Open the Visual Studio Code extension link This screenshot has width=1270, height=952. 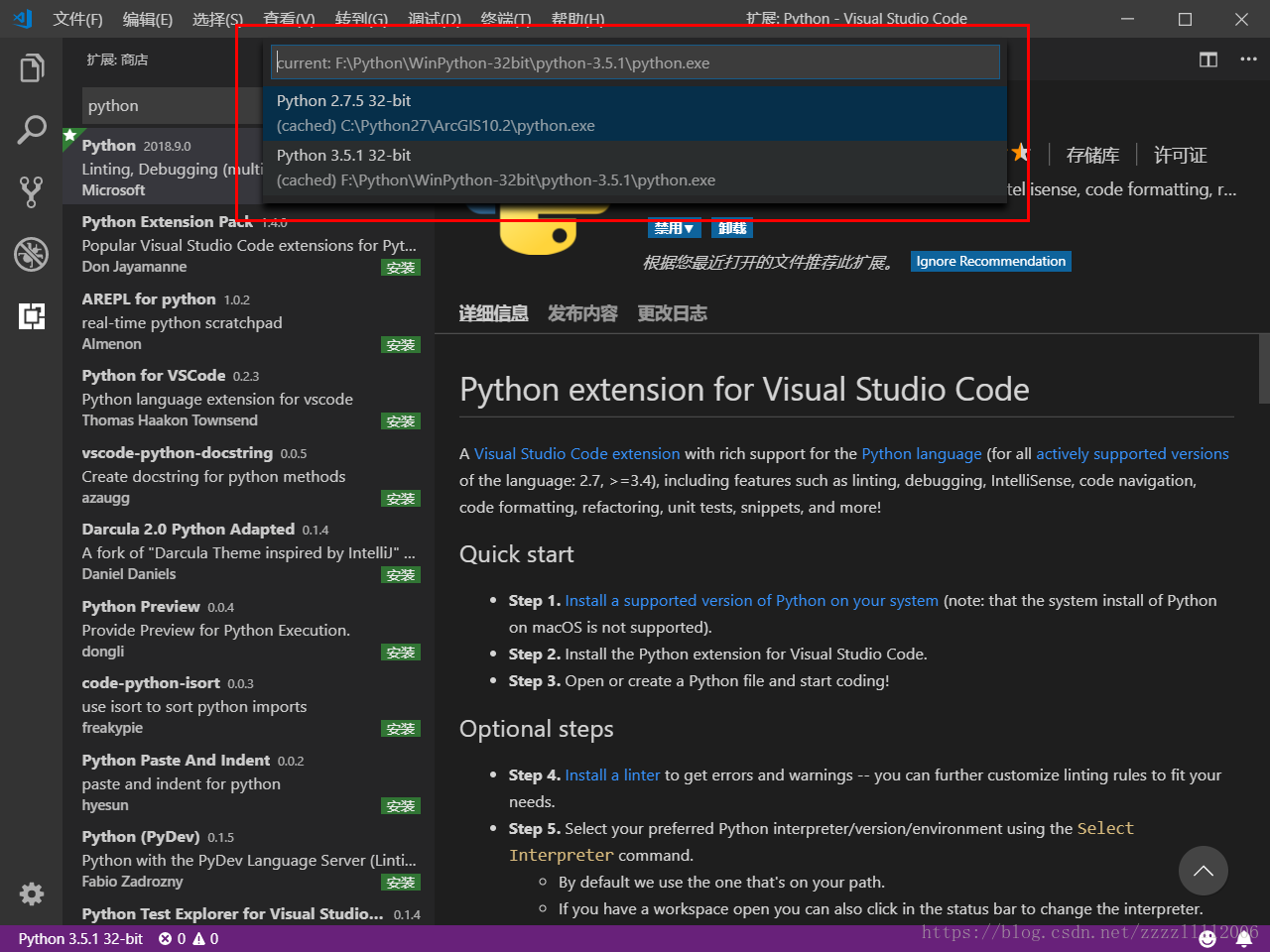pyautogui.click(x=576, y=454)
